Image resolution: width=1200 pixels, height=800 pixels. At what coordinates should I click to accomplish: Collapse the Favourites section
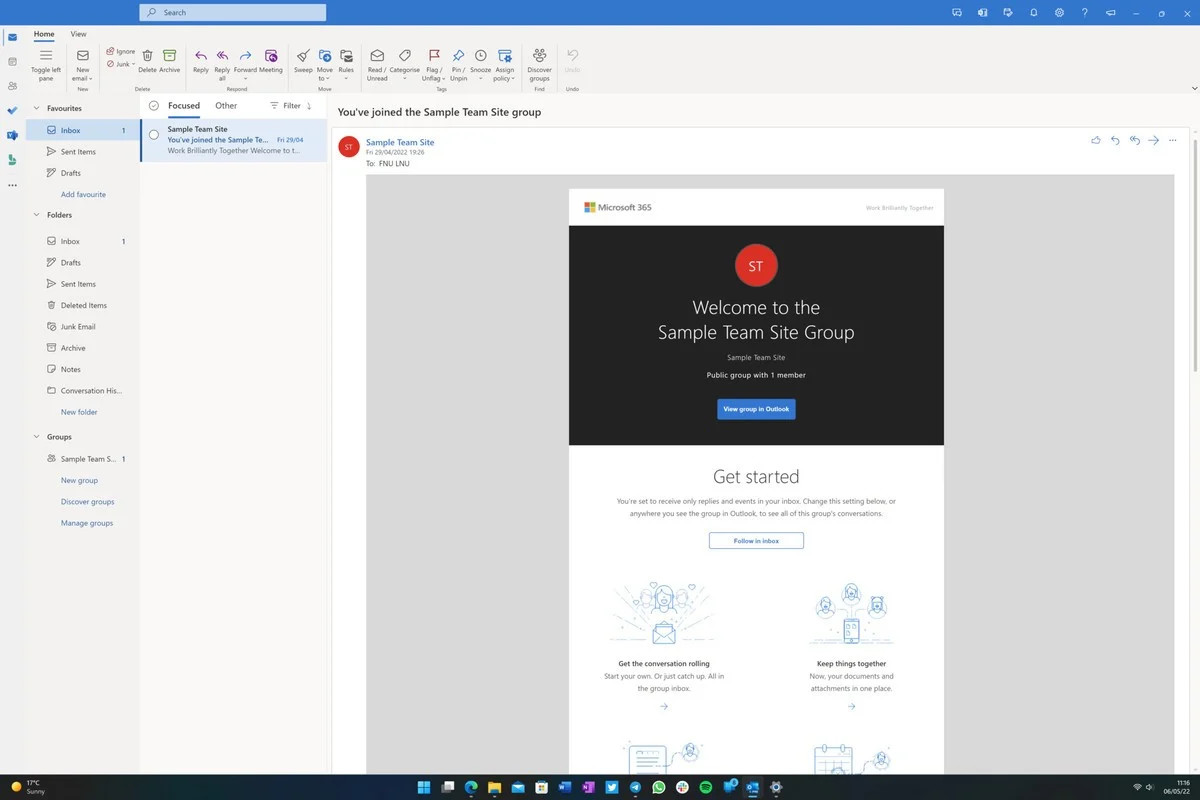point(37,108)
